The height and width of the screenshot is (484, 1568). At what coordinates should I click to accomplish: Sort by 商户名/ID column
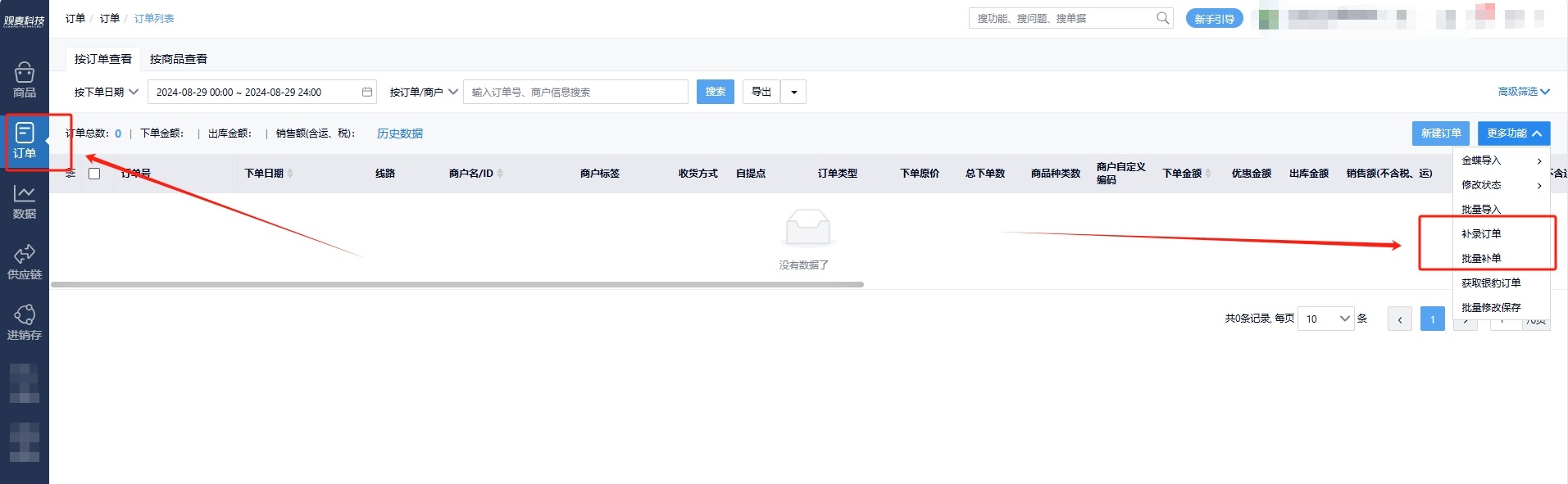[x=500, y=174]
